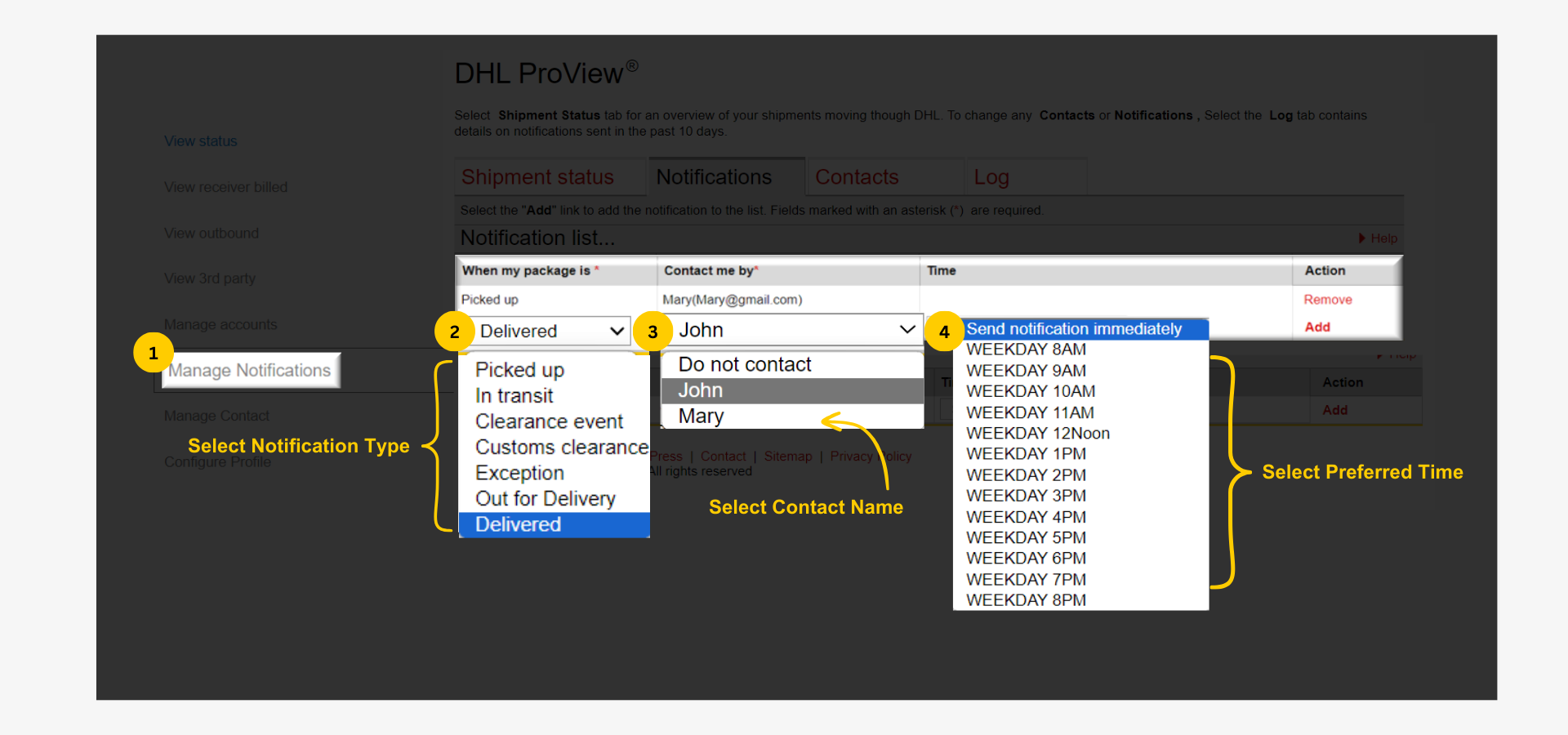
Task: Open Manage Contact in sidebar
Action: (x=216, y=416)
